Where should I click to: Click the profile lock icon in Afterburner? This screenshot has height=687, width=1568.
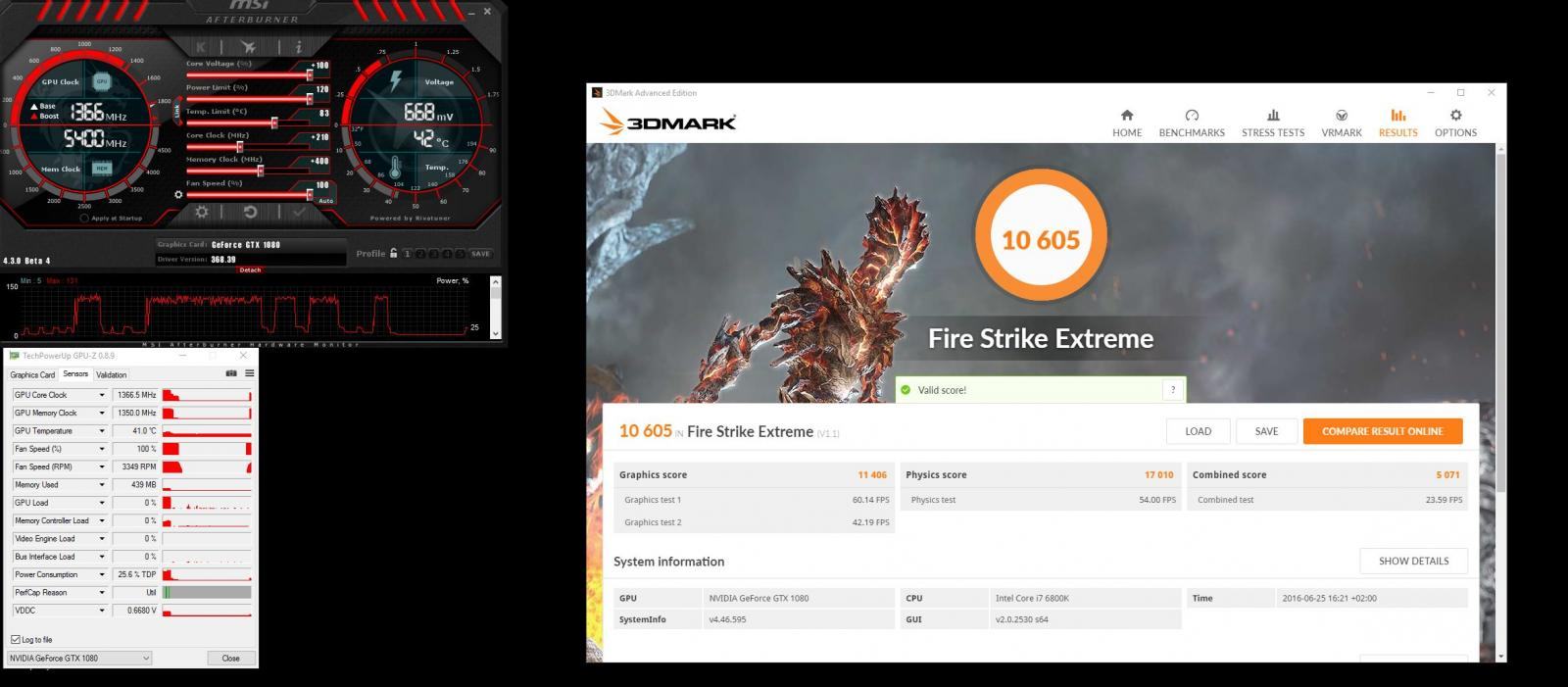[393, 253]
